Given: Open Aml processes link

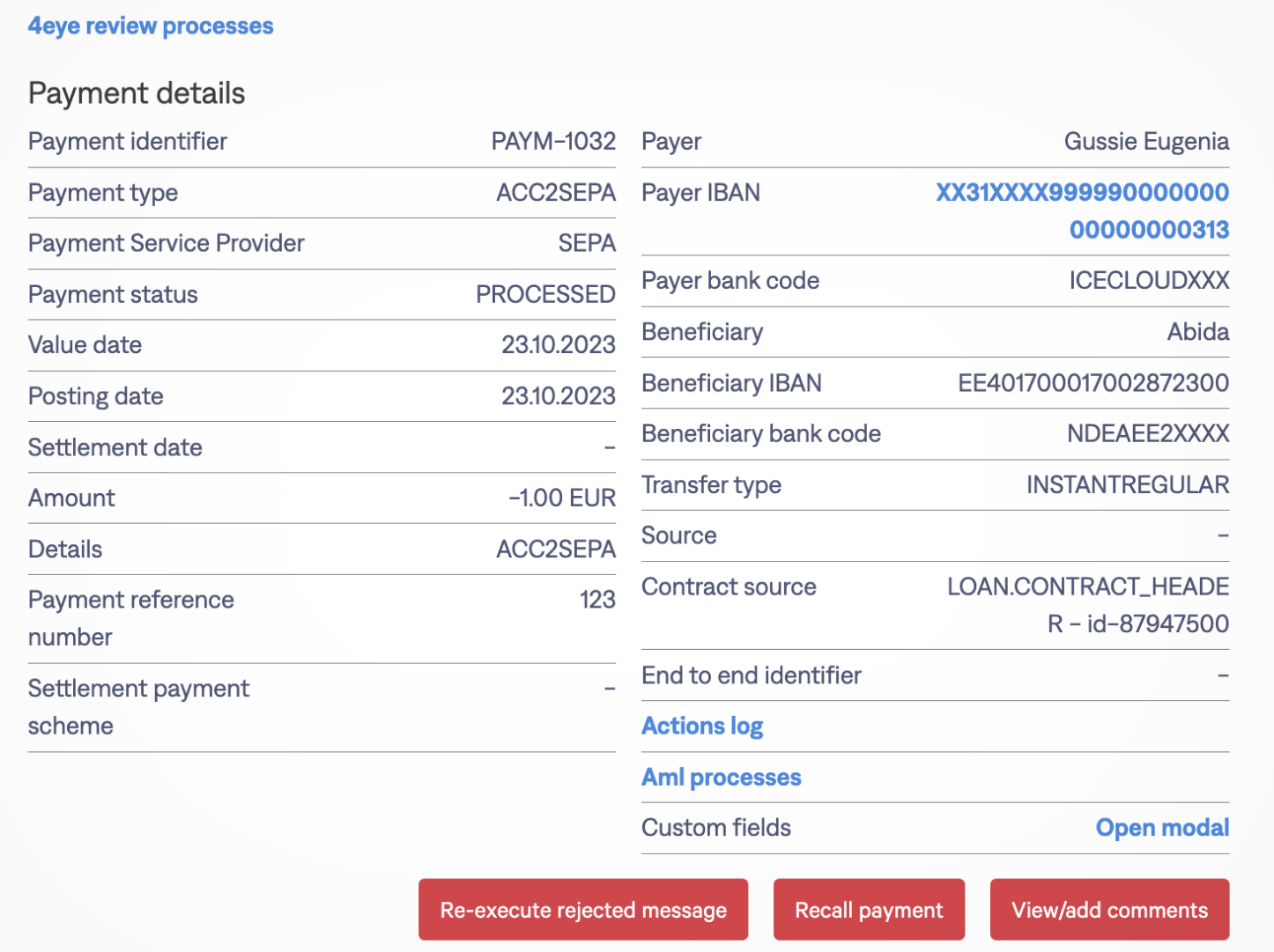Looking at the screenshot, I should 721,778.
